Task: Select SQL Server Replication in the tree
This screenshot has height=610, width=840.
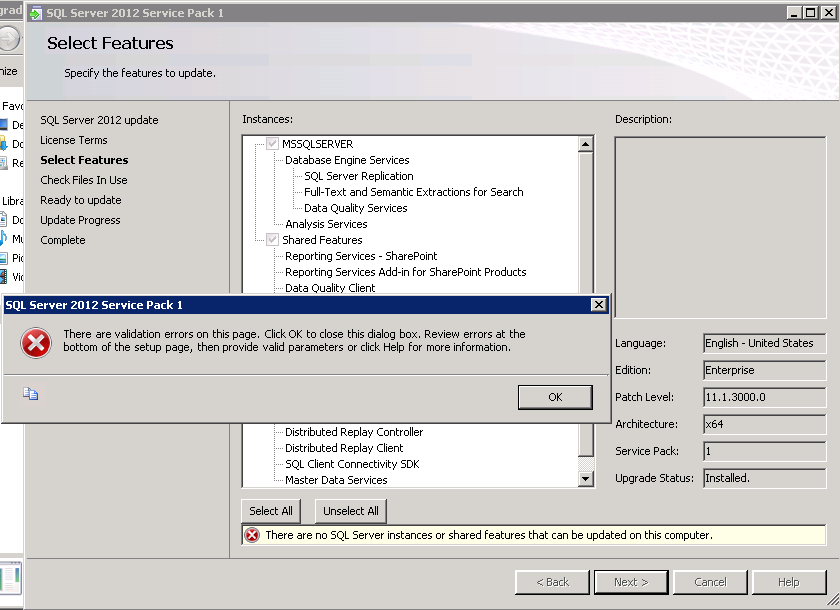Action: coord(358,176)
